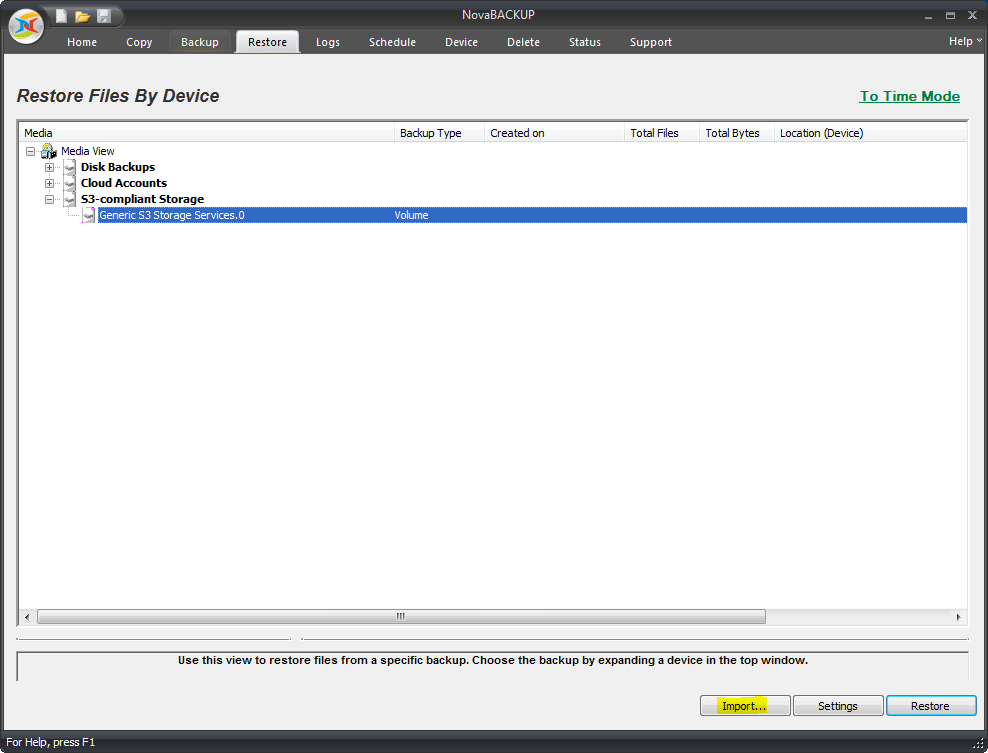Collapse the S3-compliant Storage node
Image resolution: width=988 pixels, height=753 pixels.
pos(49,199)
